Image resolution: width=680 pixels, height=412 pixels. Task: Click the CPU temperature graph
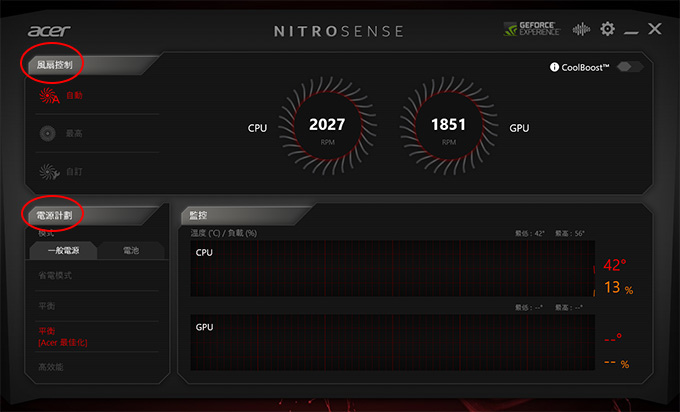392,268
